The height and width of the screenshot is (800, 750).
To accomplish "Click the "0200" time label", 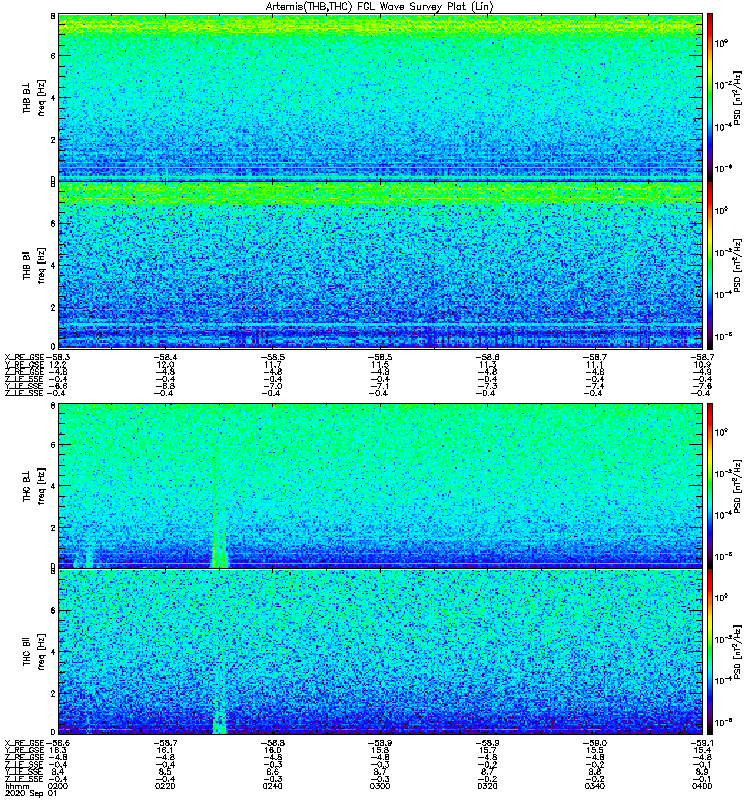I will pos(59,786).
